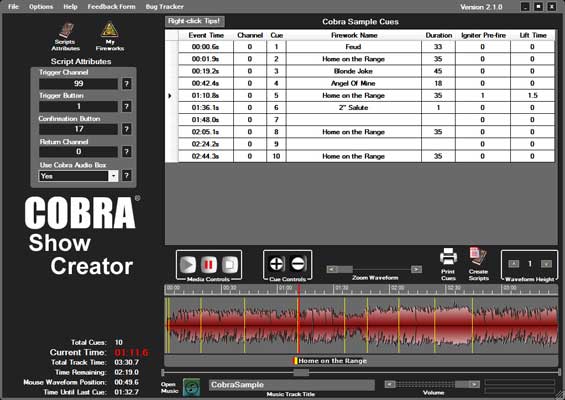Start playback with the play button
Screen dimensions: 565x400
point(188,265)
